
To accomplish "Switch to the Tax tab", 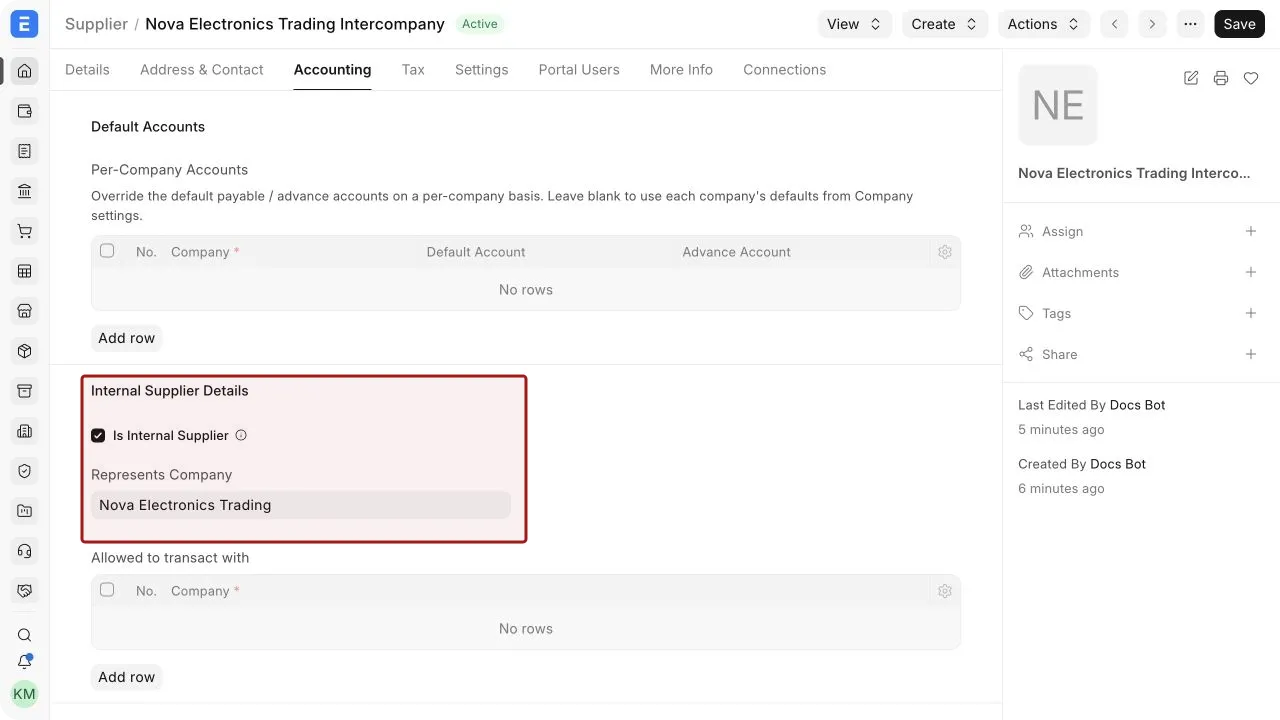I will pos(413,70).
